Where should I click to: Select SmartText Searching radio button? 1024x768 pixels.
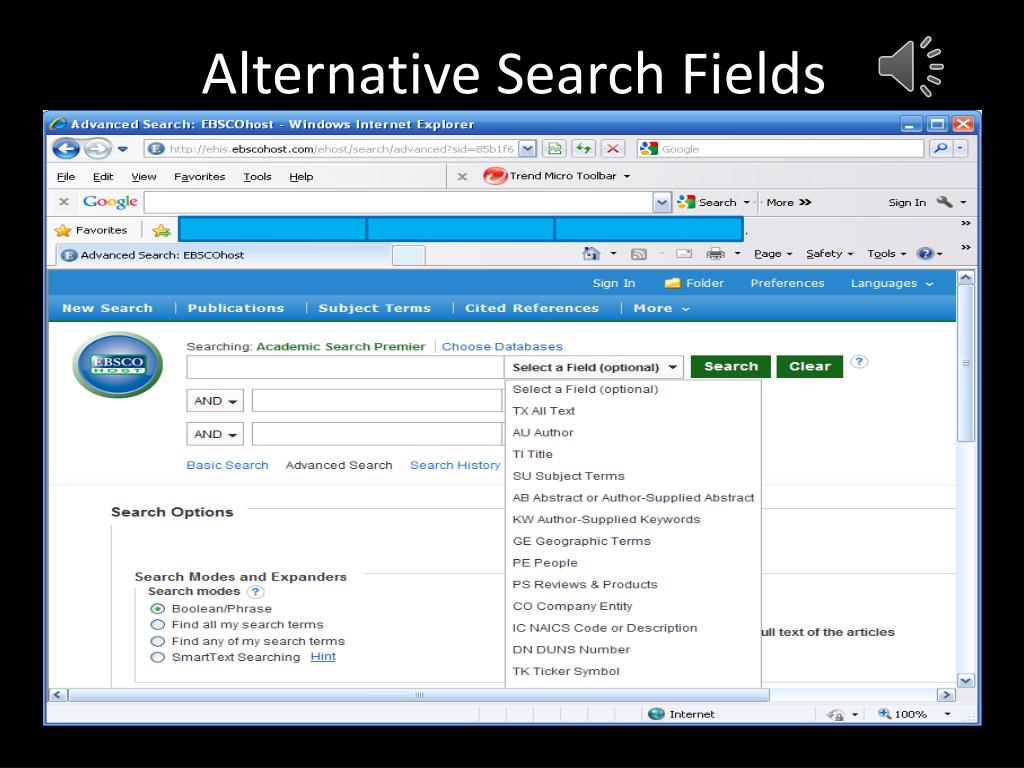pyautogui.click(x=157, y=658)
